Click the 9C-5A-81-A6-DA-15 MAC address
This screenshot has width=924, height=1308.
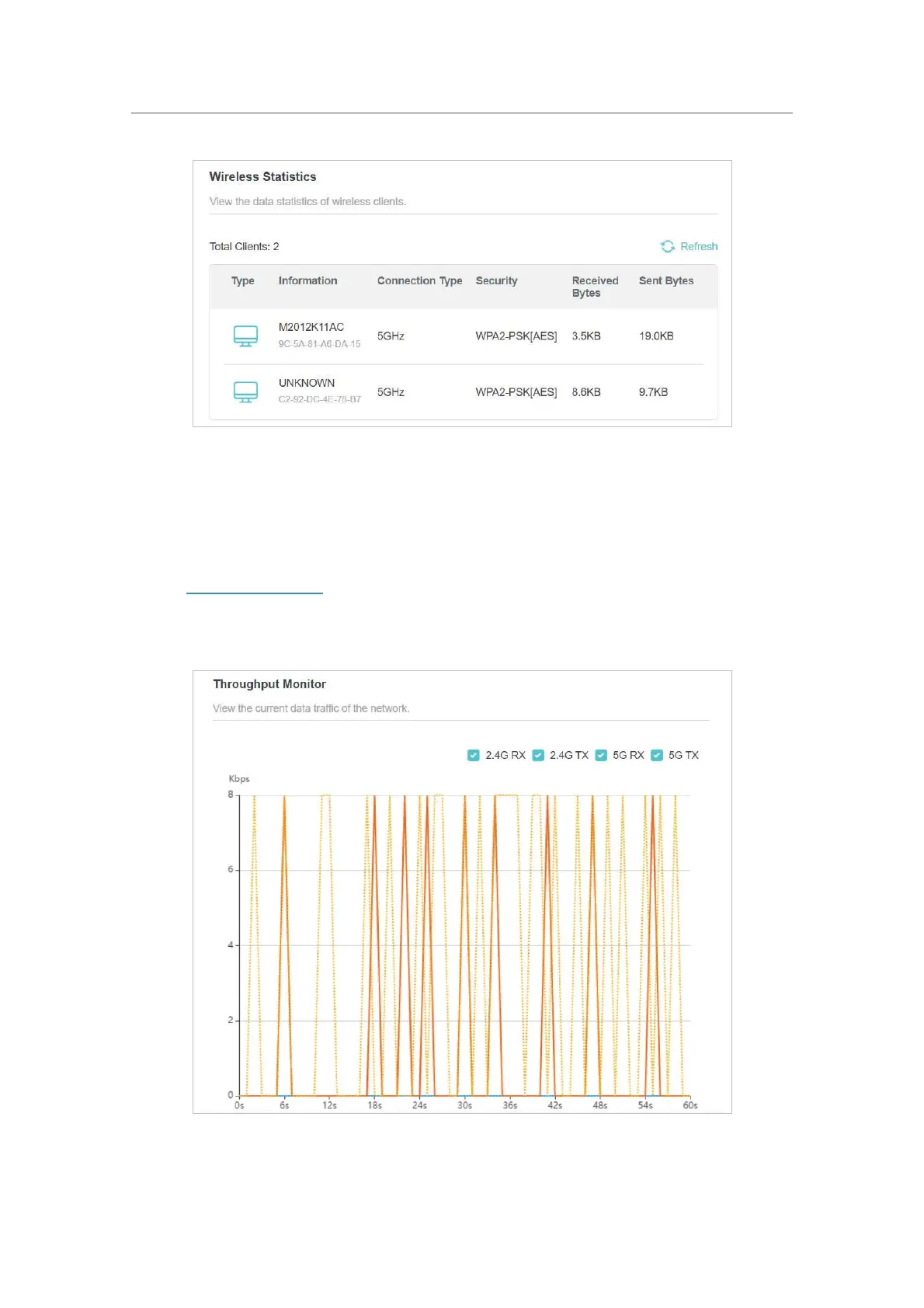[319, 344]
